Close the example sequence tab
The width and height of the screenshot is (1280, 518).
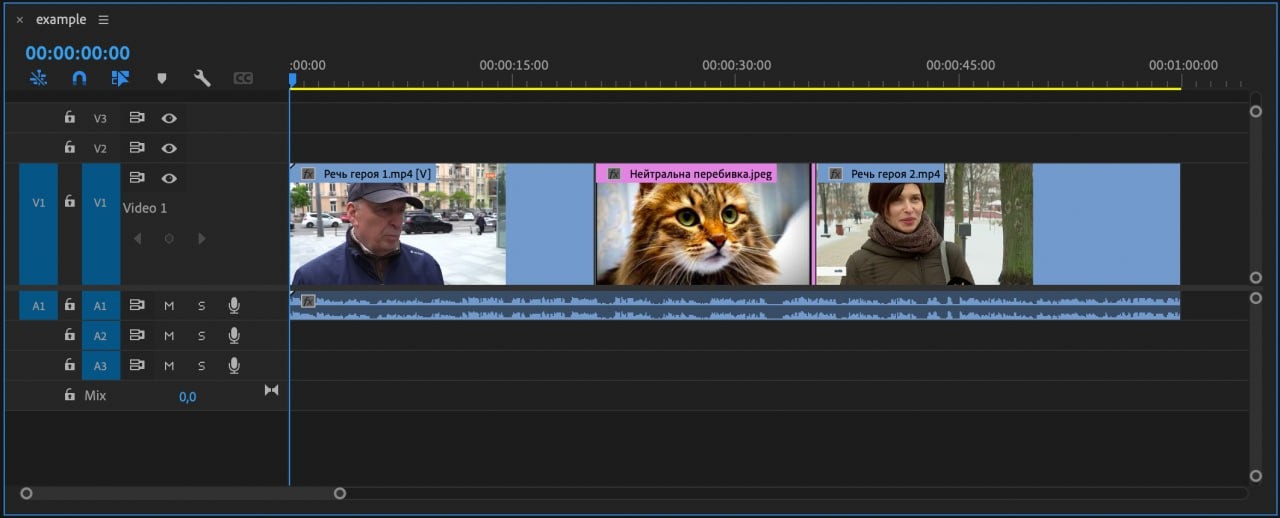[x=19, y=20]
